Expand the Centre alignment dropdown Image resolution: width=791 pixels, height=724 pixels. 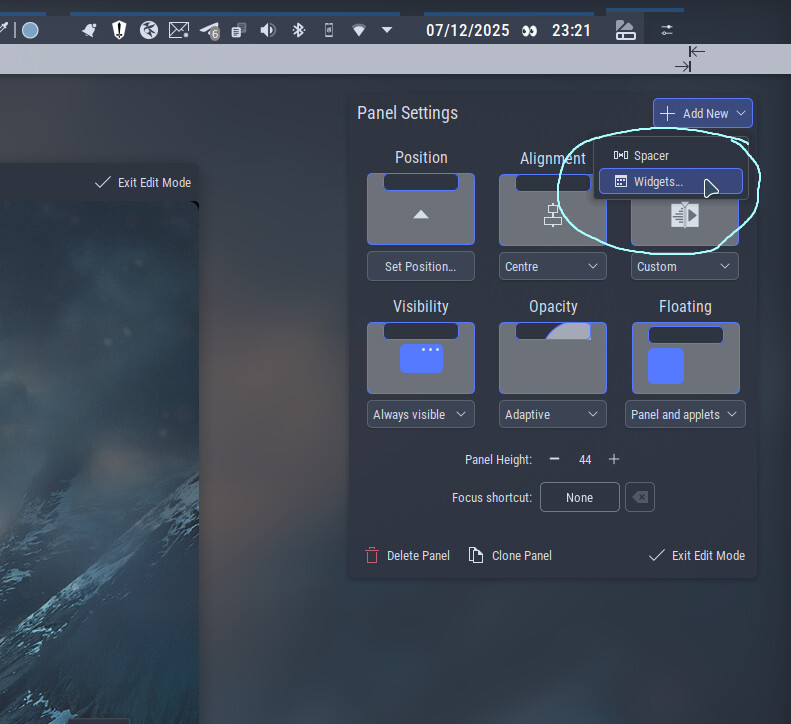pyautogui.click(x=552, y=267)
